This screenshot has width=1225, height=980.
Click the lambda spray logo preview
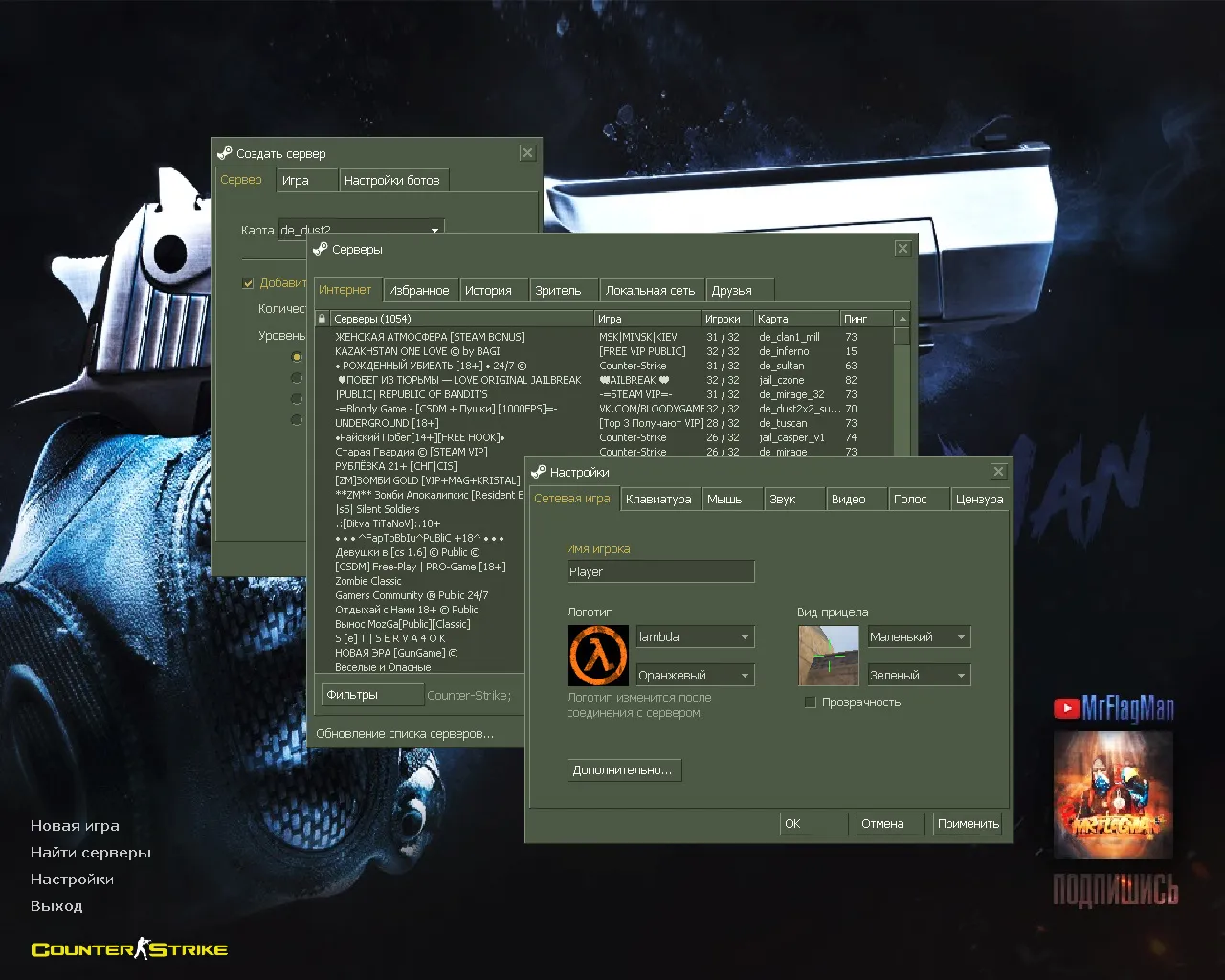click(596, 655)
